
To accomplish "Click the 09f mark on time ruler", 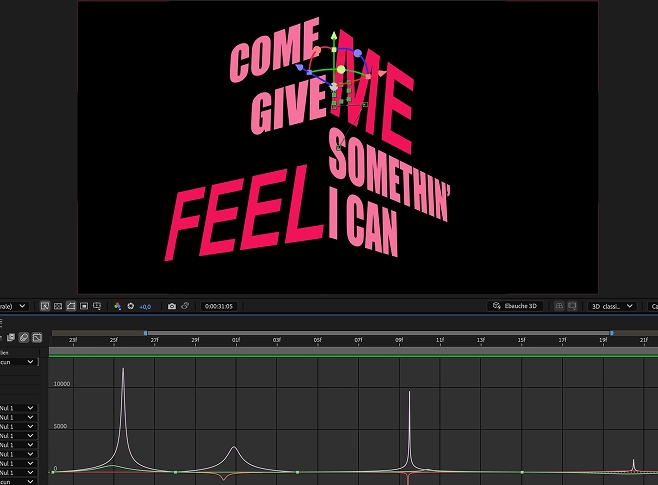I will pos(399,341).
